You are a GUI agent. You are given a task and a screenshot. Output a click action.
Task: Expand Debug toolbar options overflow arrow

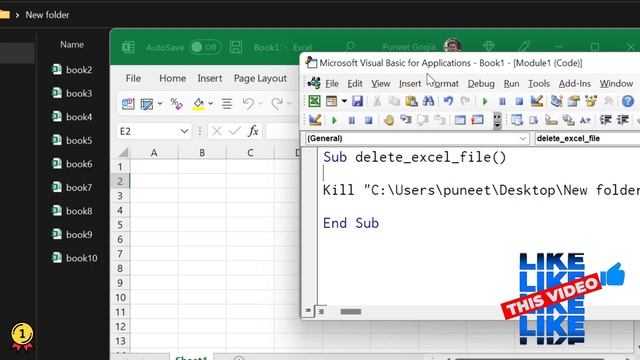click(x=497, y=121)
